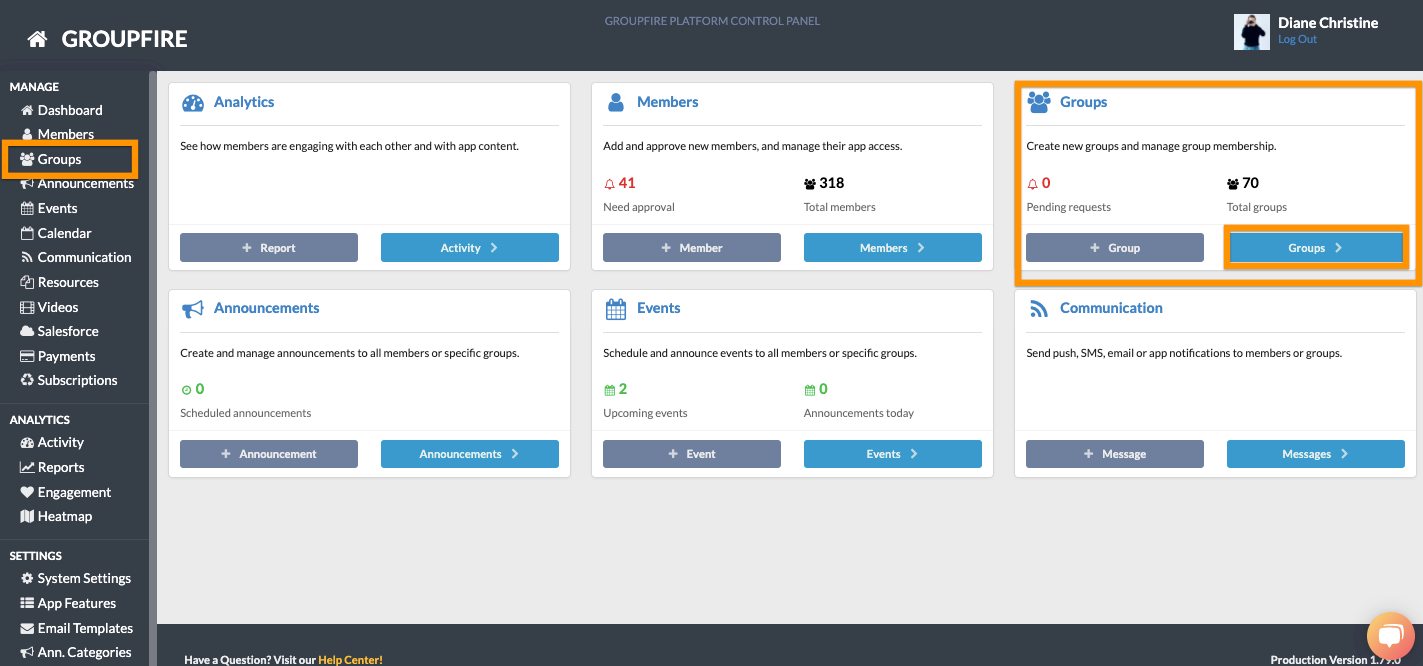Image resolution: width=1423 pixels, height=666 pixels.
Task: Click the Groups people icon in card header
Action: coord(1039,102)
